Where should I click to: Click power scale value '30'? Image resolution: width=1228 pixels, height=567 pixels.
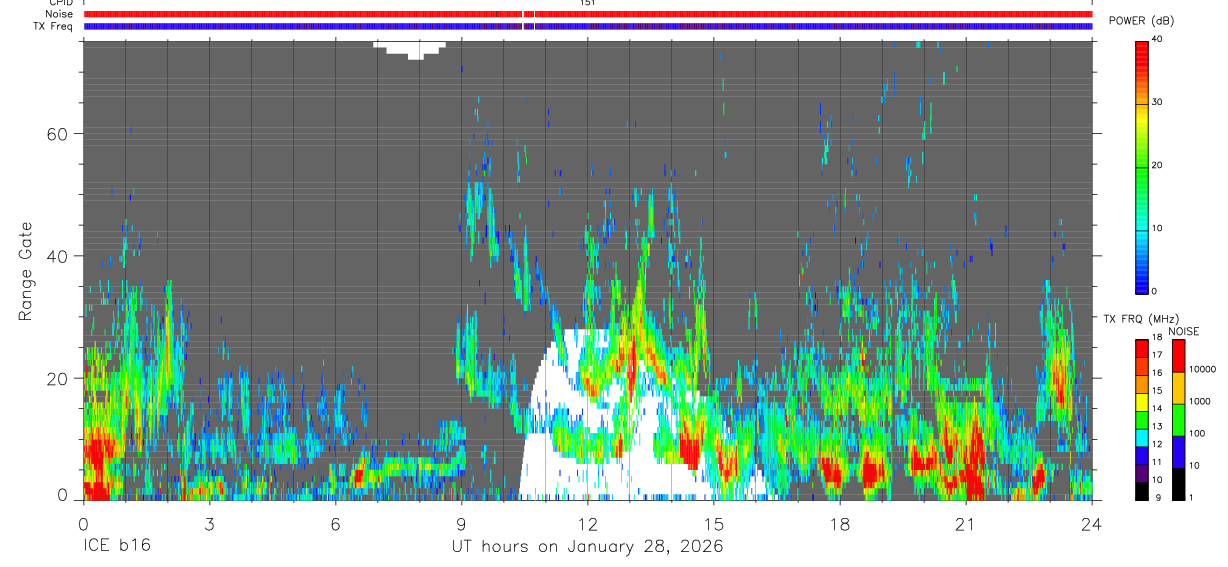(x=1156, y=103)
